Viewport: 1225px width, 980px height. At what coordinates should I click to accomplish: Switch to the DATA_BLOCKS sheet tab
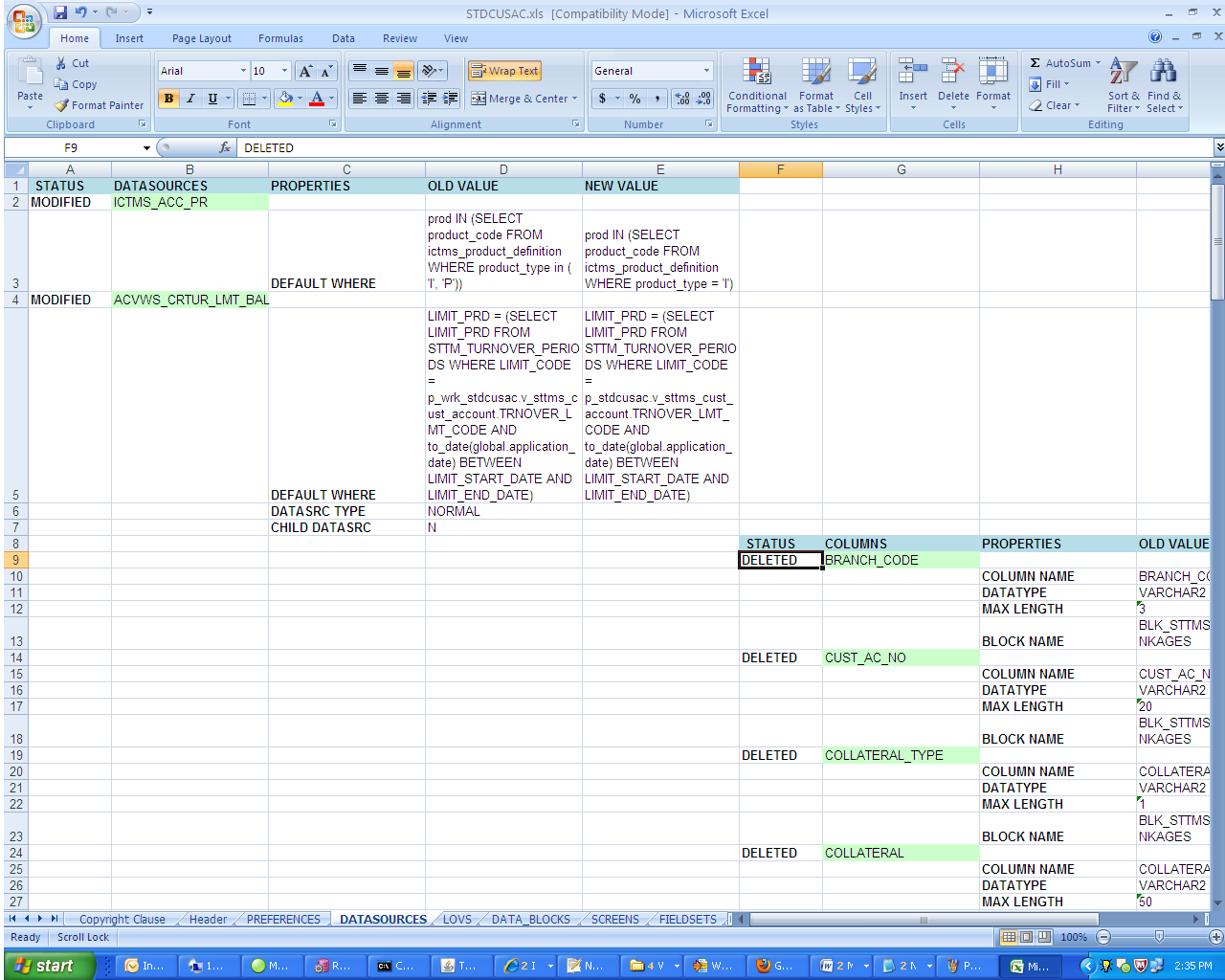(531, 919)
